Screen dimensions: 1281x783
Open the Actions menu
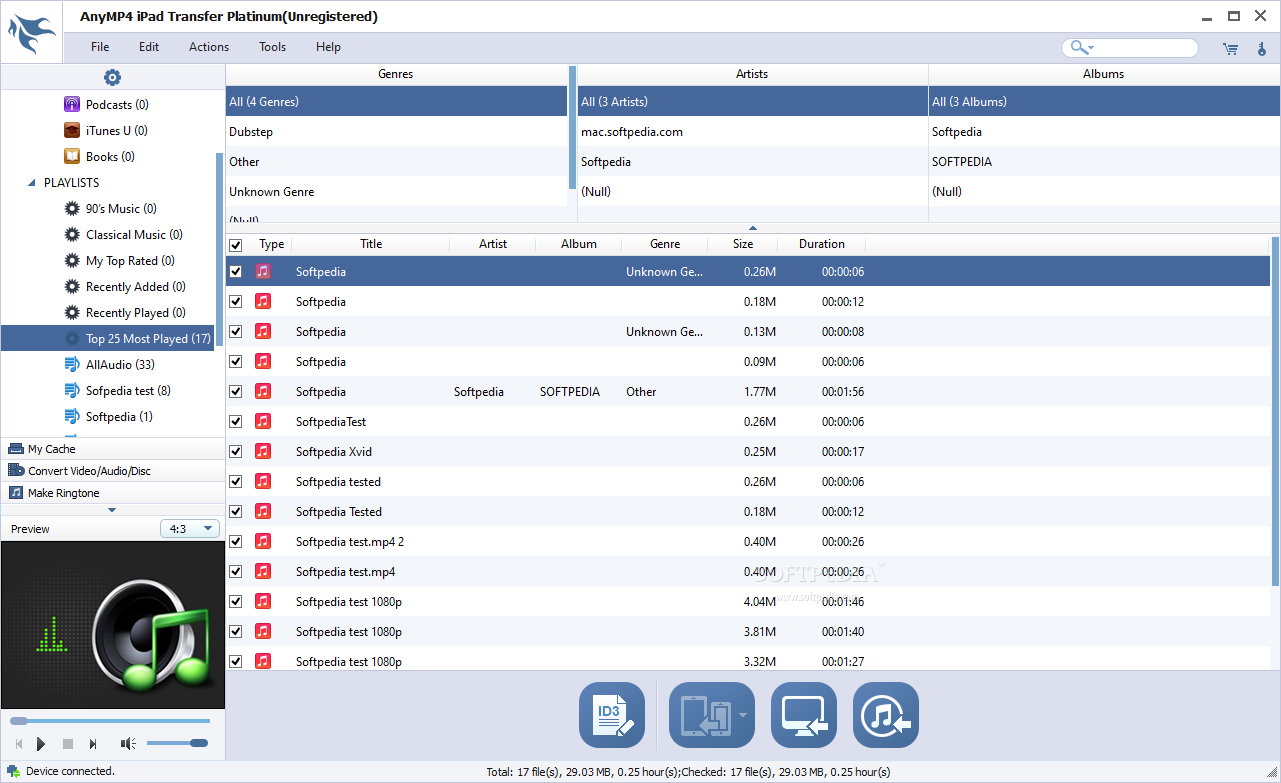[209, 47]
